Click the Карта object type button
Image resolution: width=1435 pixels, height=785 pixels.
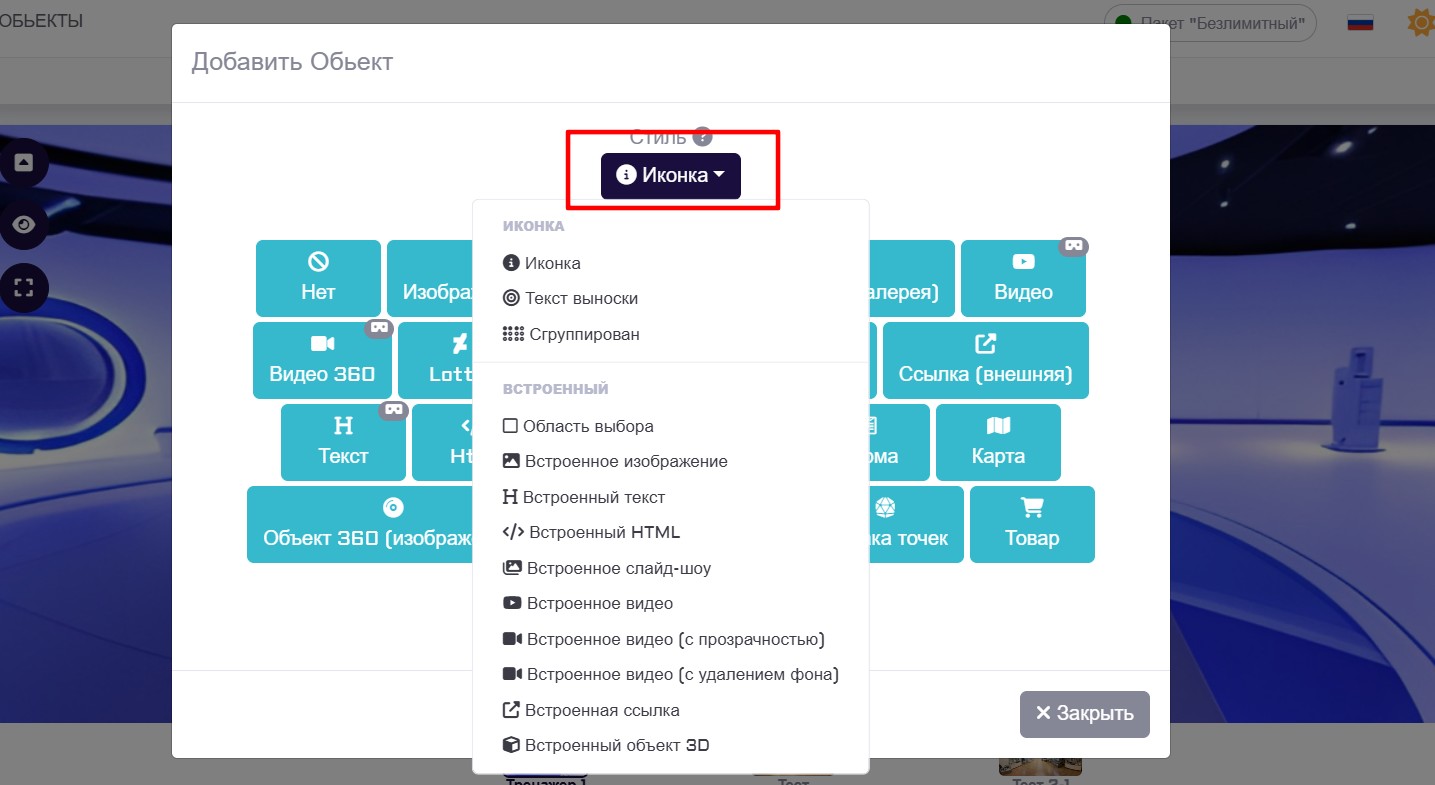click(x=998, y=442)
